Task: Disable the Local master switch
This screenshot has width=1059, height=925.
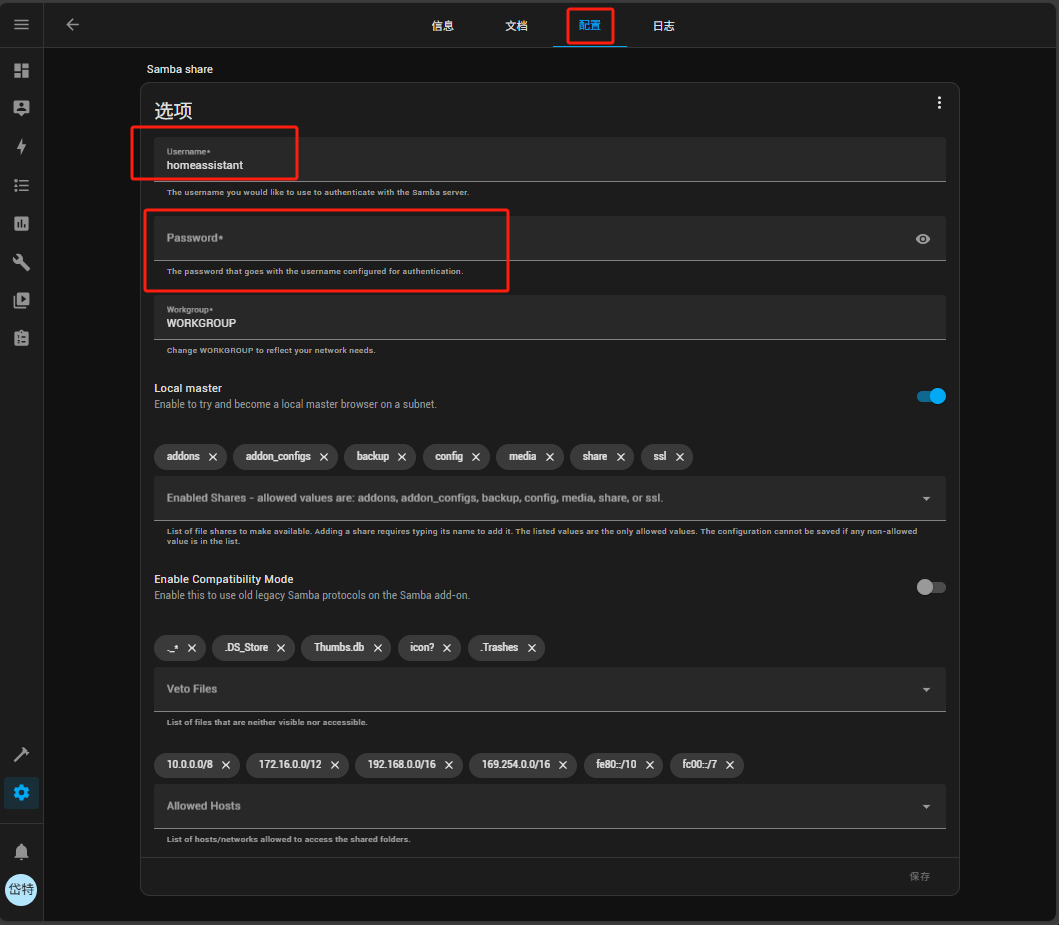Action: pyautogui.click(x=930, y=396)
